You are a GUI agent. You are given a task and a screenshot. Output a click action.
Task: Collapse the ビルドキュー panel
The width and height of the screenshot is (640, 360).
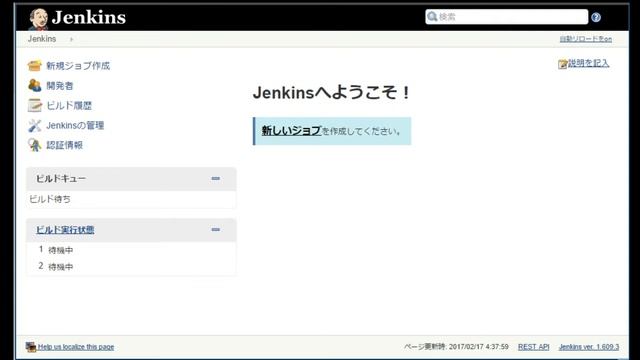[216, 178]
